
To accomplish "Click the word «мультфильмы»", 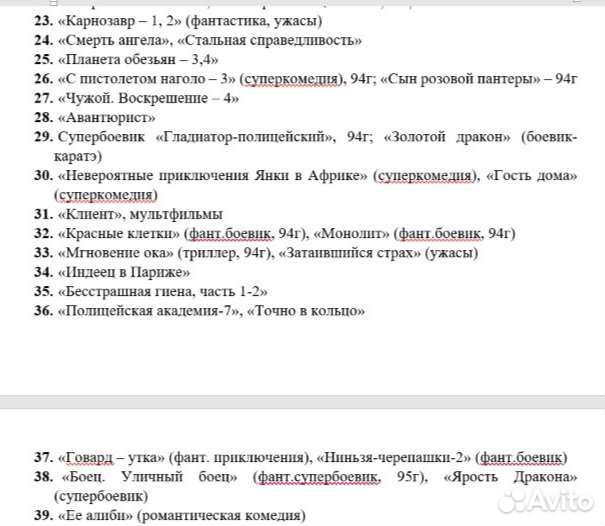I will click(x=176, y=214).
